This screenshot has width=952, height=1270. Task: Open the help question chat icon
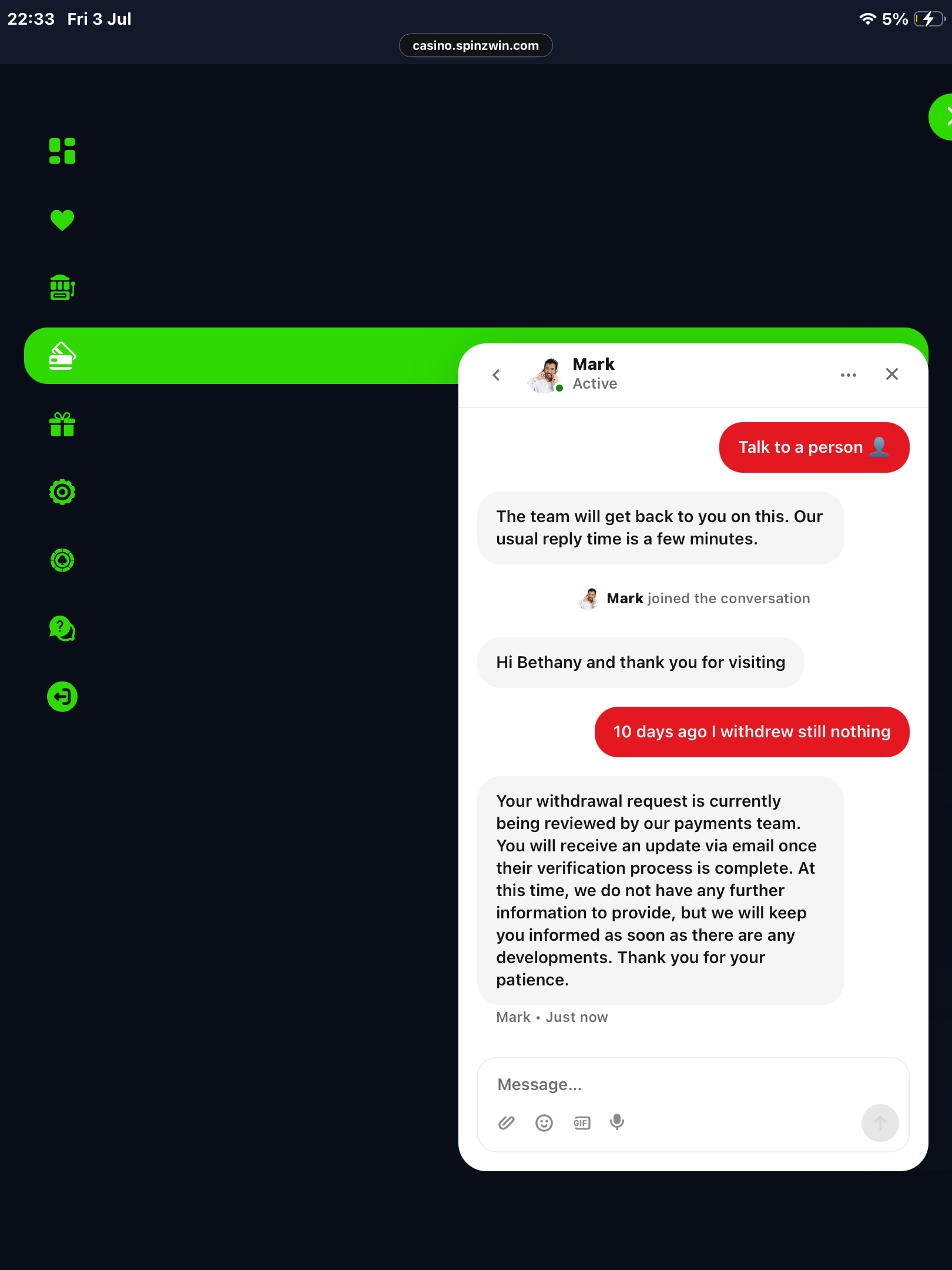click(62, 629)
